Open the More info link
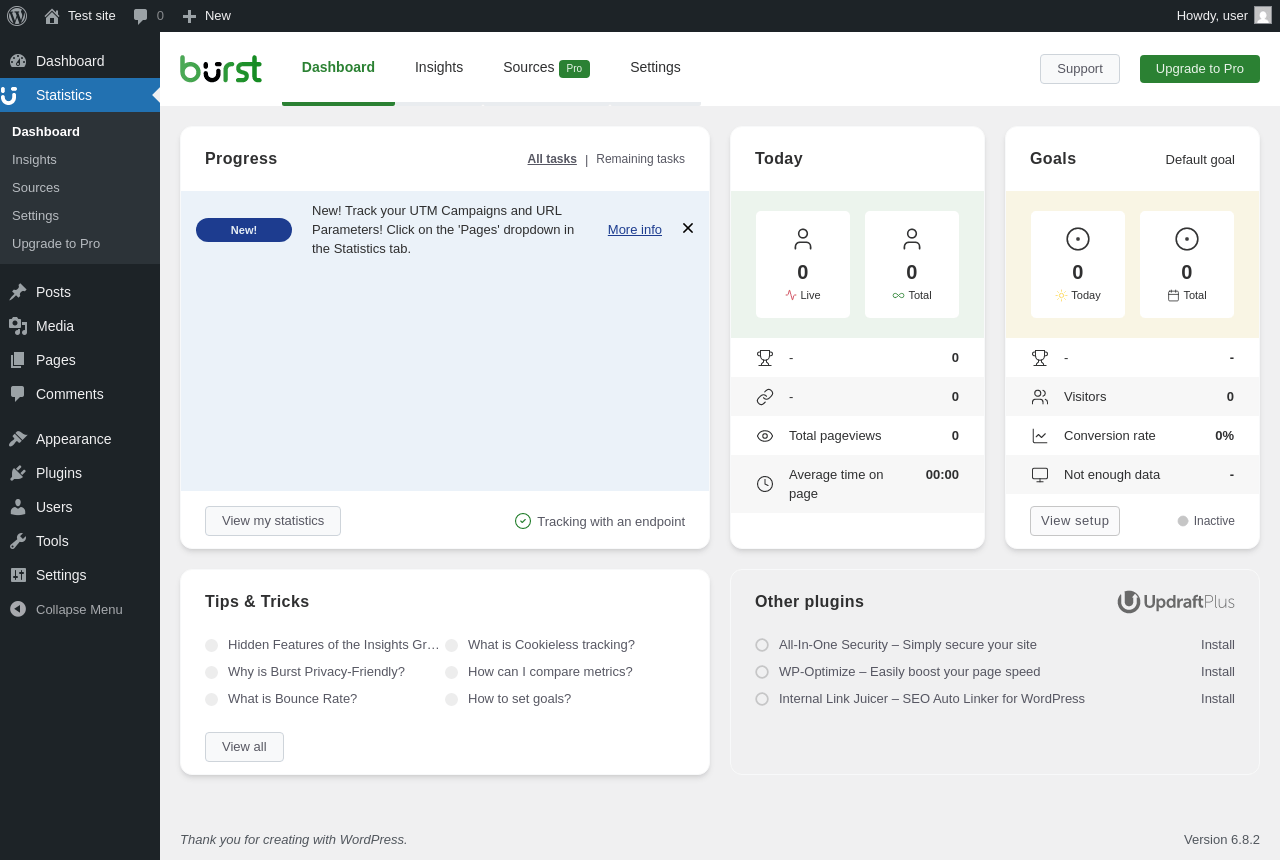Screen dimensions: 1280x860 pyautogui.click(x=635, y=229)
